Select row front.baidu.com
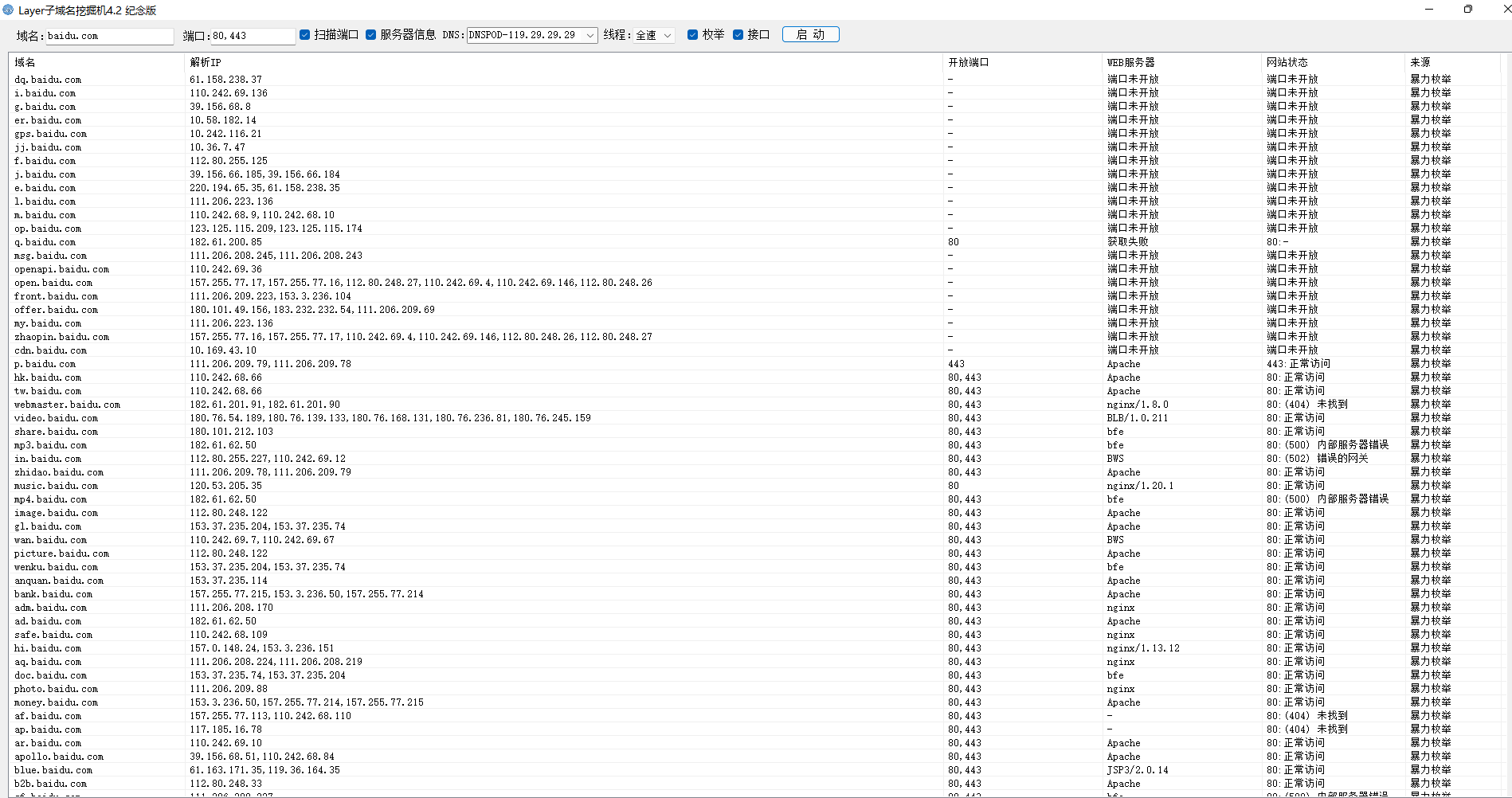Viewport: 1512px width, 798px height. (755, 296)
